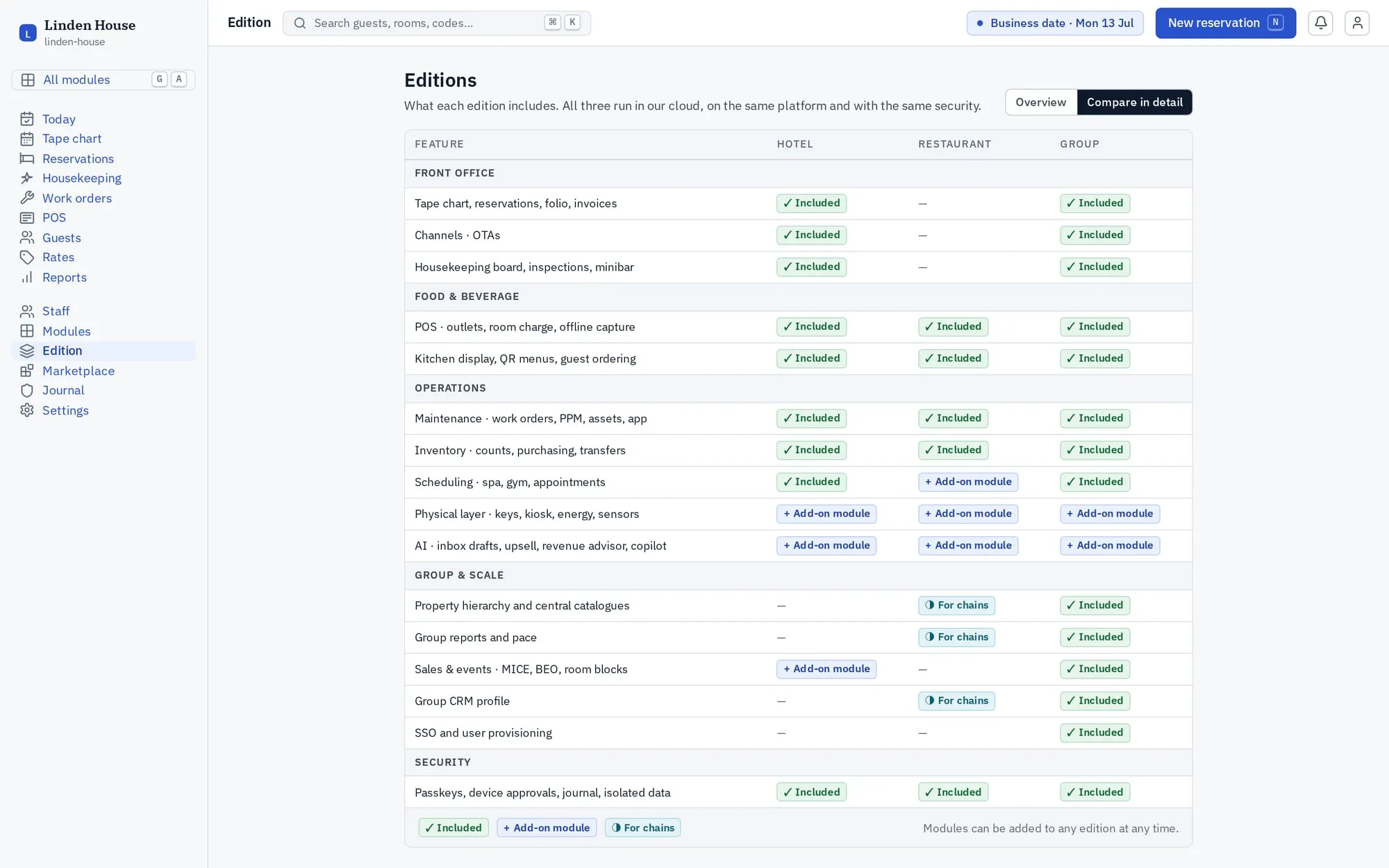Viewport: 1389px width, 868px height.
Task: Open the Marketplace icon in sidebar
Action: [27, 371]
